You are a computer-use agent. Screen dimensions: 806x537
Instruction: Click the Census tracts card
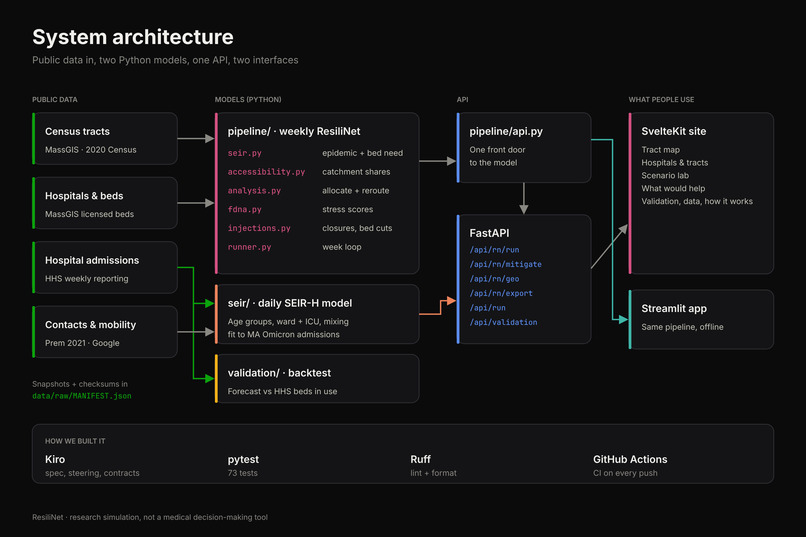(x=105, y=139)
